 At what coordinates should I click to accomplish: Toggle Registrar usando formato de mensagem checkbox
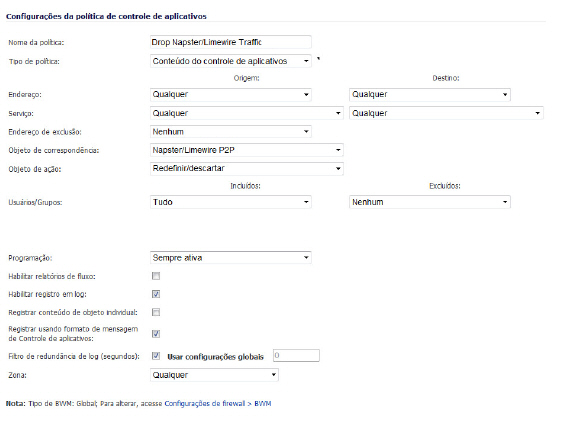pyautogui.click(x=156, y=333)
